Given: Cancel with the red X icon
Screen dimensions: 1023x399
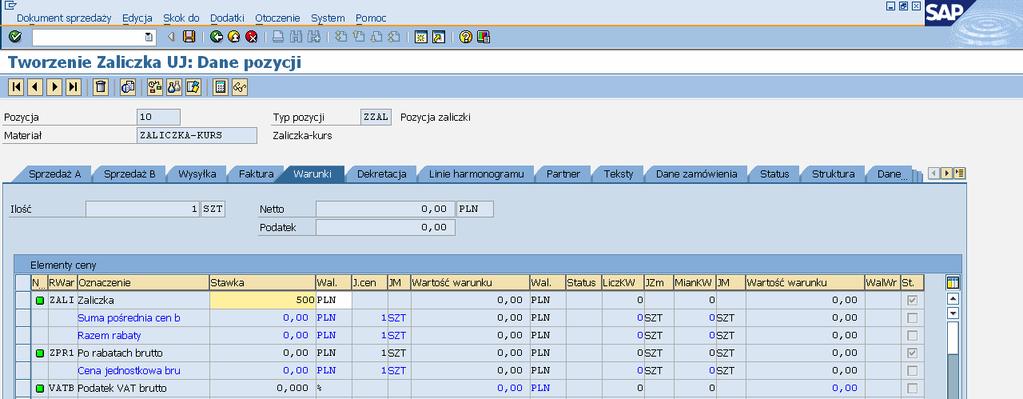Looking at the screenshot, I should click(x=251, y=37).
